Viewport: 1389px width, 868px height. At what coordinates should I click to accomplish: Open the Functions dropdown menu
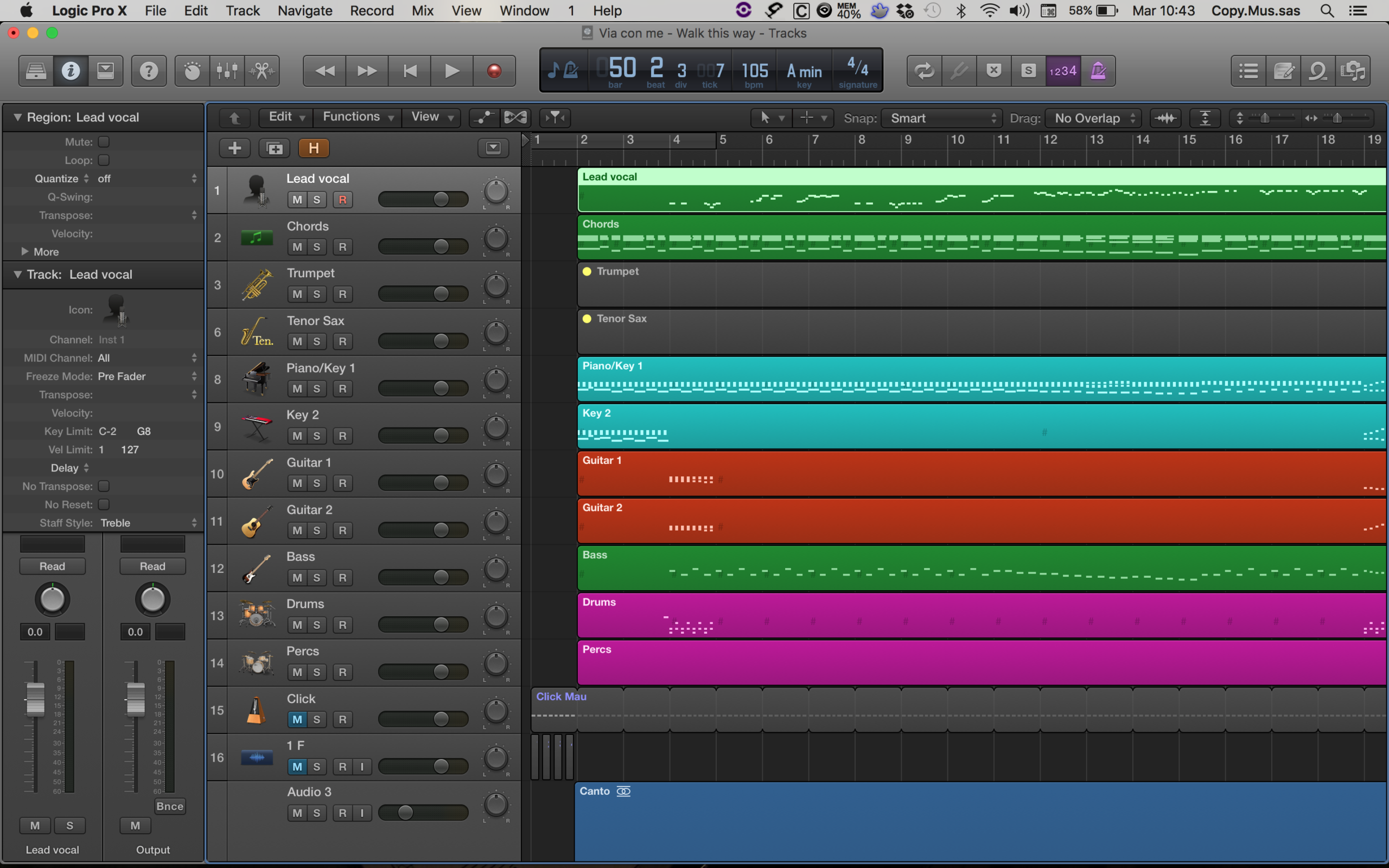pos(358,117)
